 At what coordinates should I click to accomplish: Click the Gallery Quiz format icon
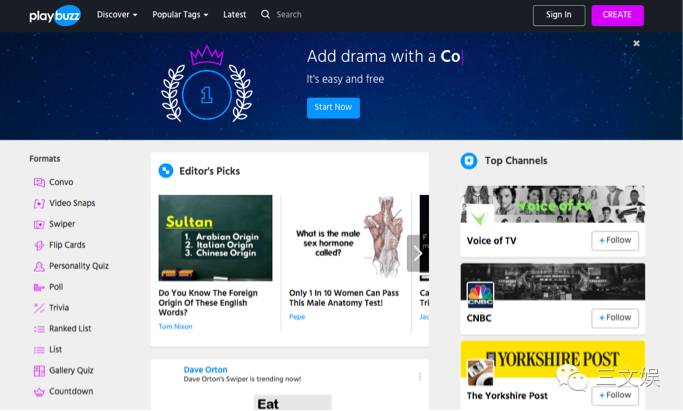(39, 371)
